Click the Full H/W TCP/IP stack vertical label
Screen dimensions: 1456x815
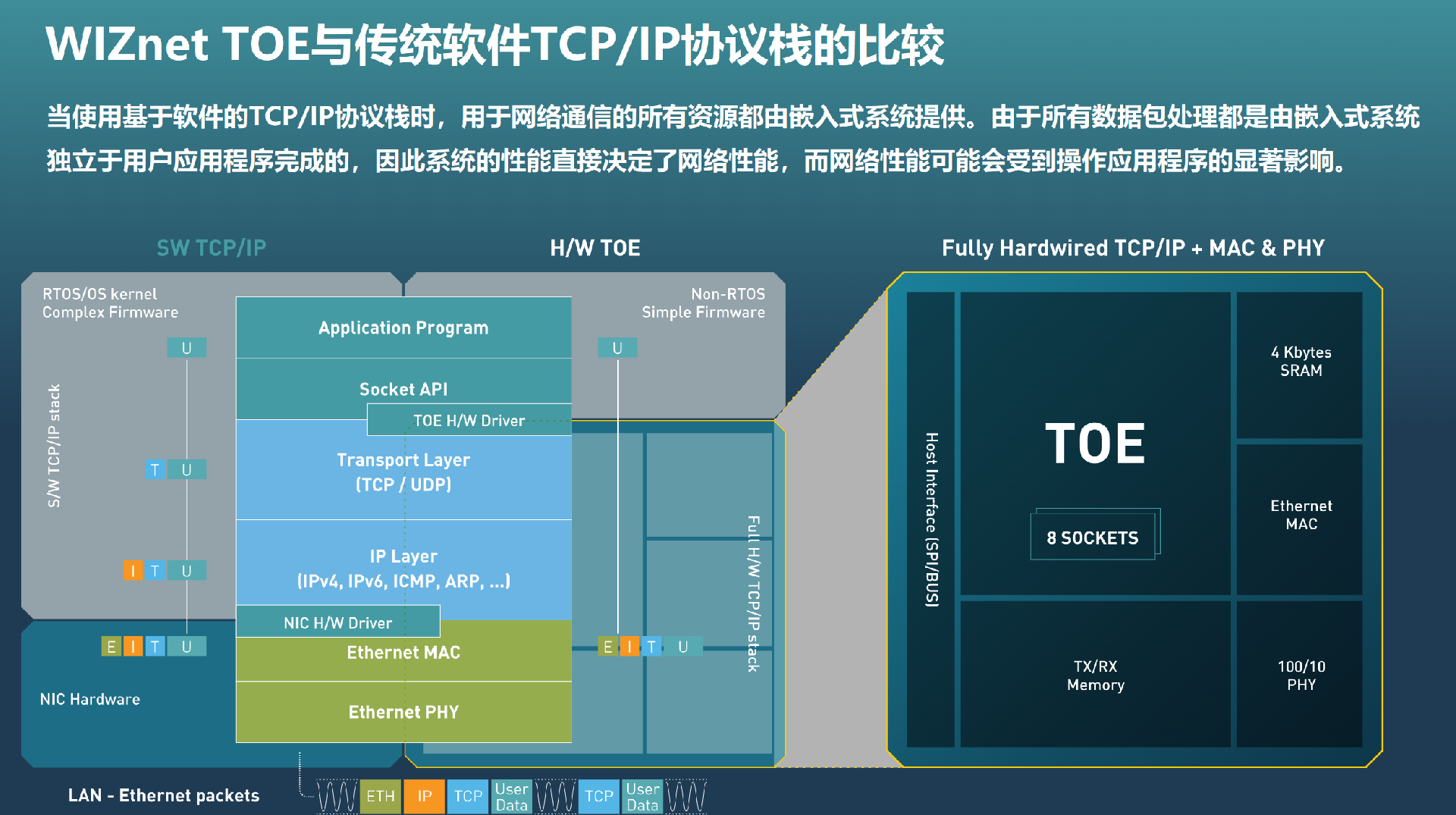[x=753, y=594]
